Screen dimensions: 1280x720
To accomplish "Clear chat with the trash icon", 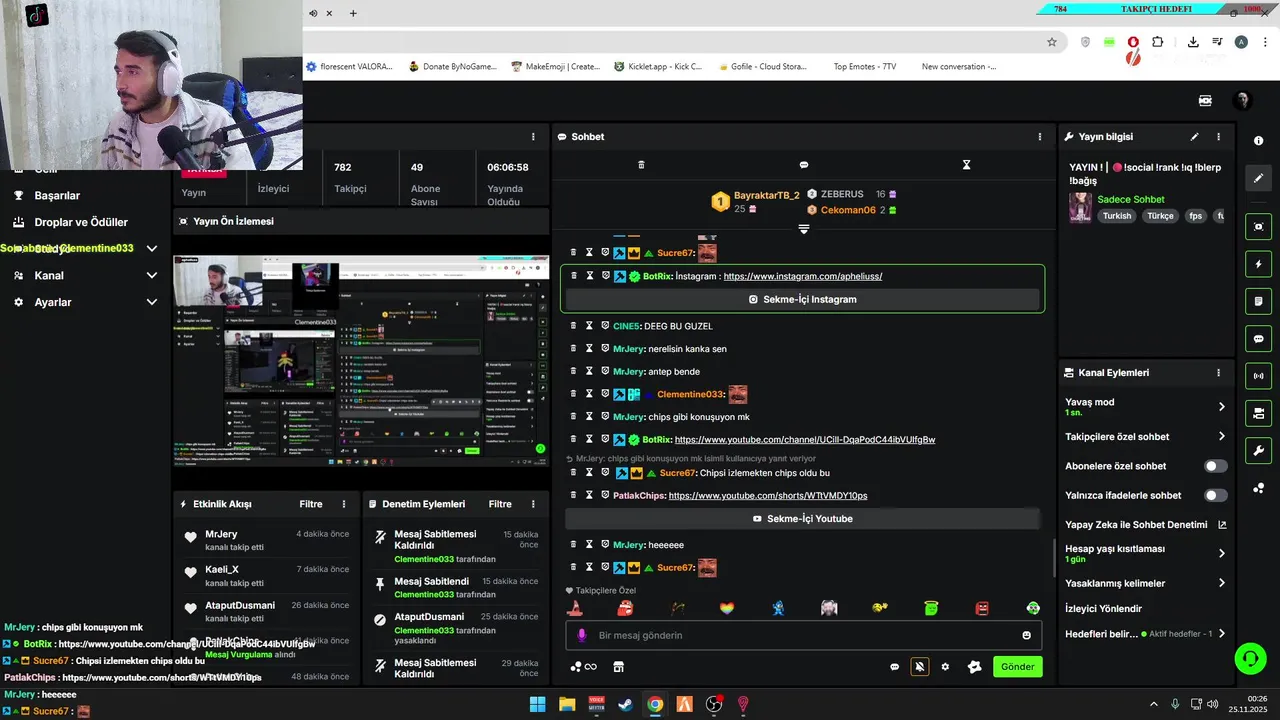I will tap(641, 165).
